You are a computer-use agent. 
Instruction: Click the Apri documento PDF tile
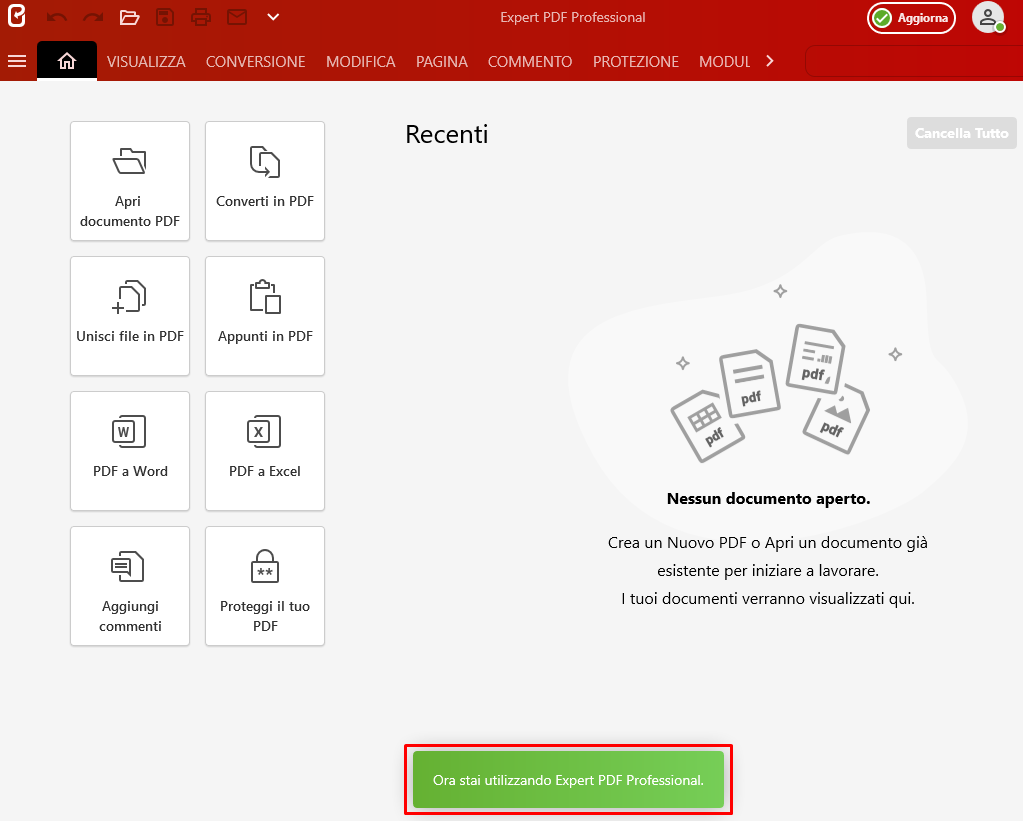130,181
